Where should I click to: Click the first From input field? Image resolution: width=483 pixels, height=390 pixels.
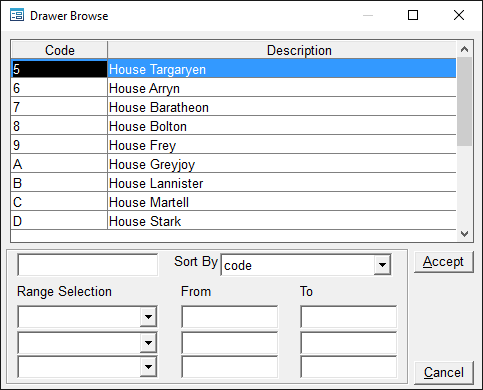pyautogui.click(x=229, y=317)
